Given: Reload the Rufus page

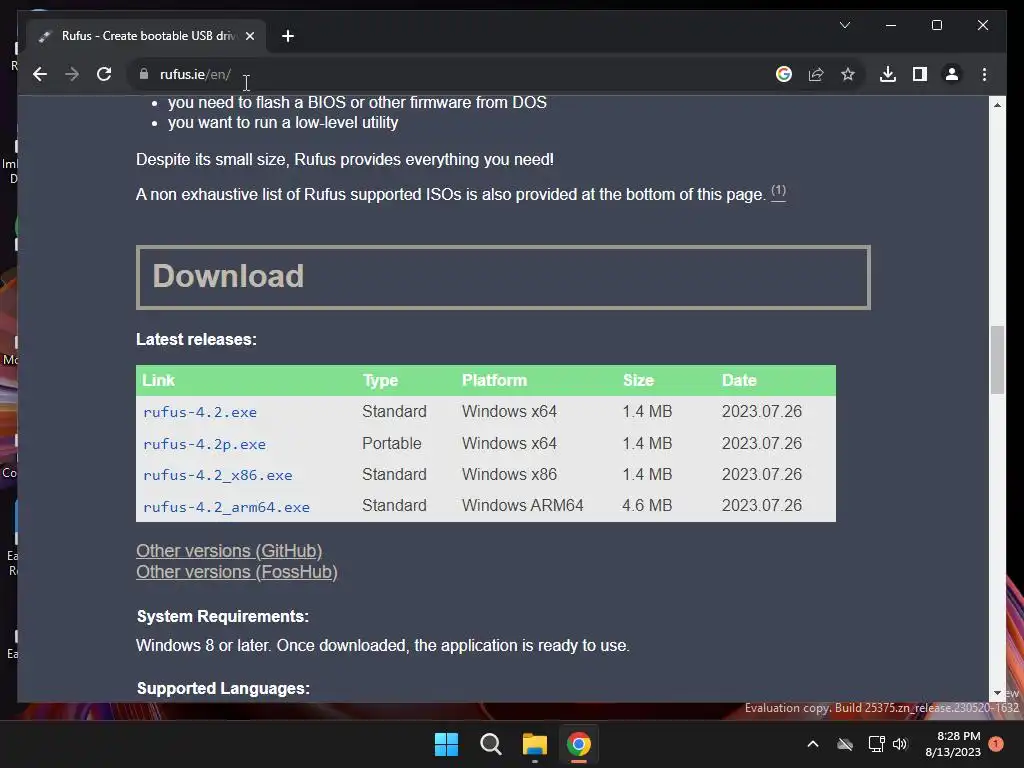Looking at the screenshot, I should [x=104, y=74].
